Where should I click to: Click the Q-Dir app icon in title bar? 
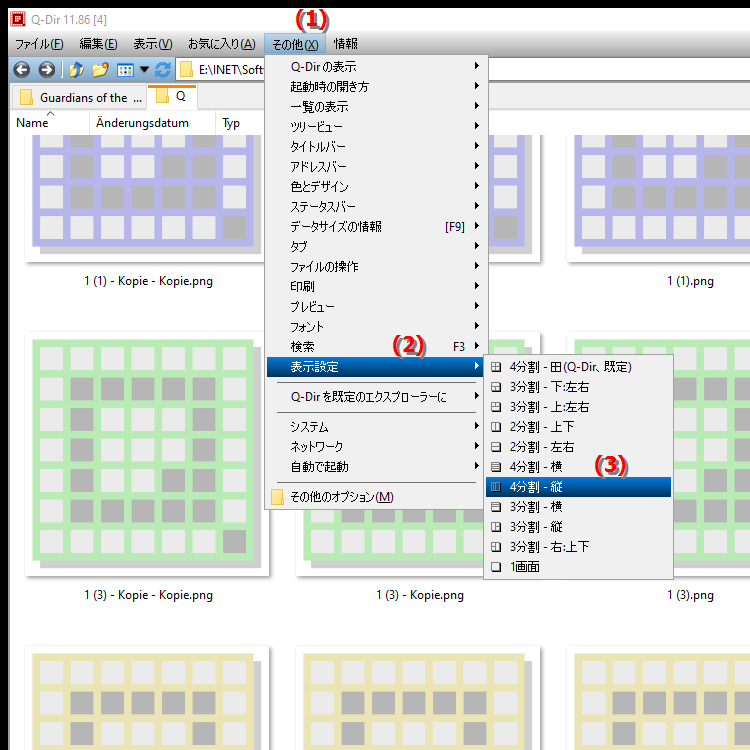click(x=18, y=19)
